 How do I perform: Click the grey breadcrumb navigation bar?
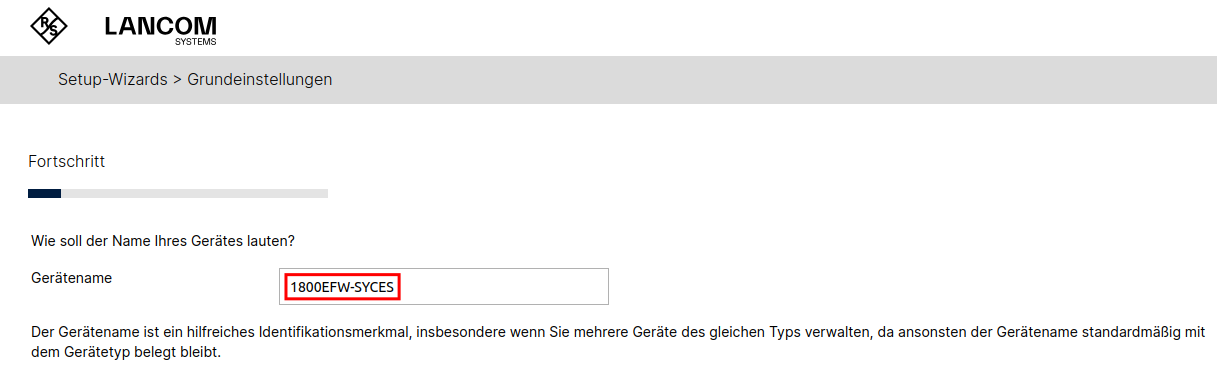(608, 79)
